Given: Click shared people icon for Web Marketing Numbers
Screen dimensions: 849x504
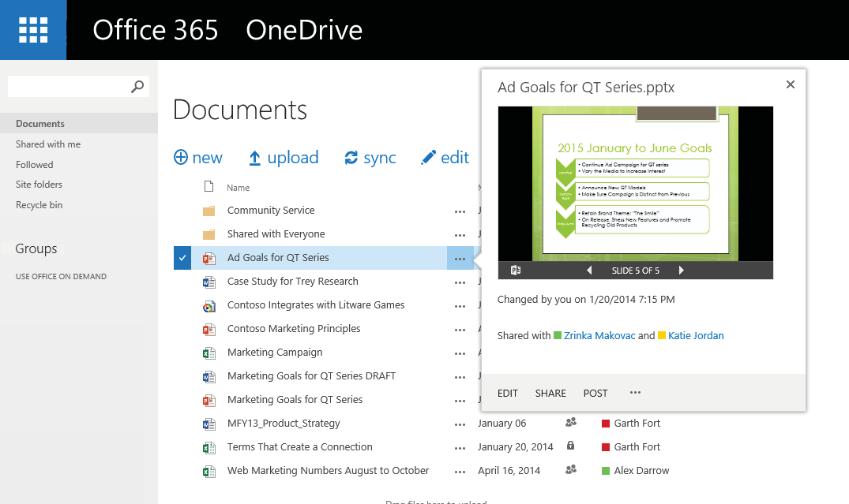Looking at the screenshot, I should pos(571,469).
